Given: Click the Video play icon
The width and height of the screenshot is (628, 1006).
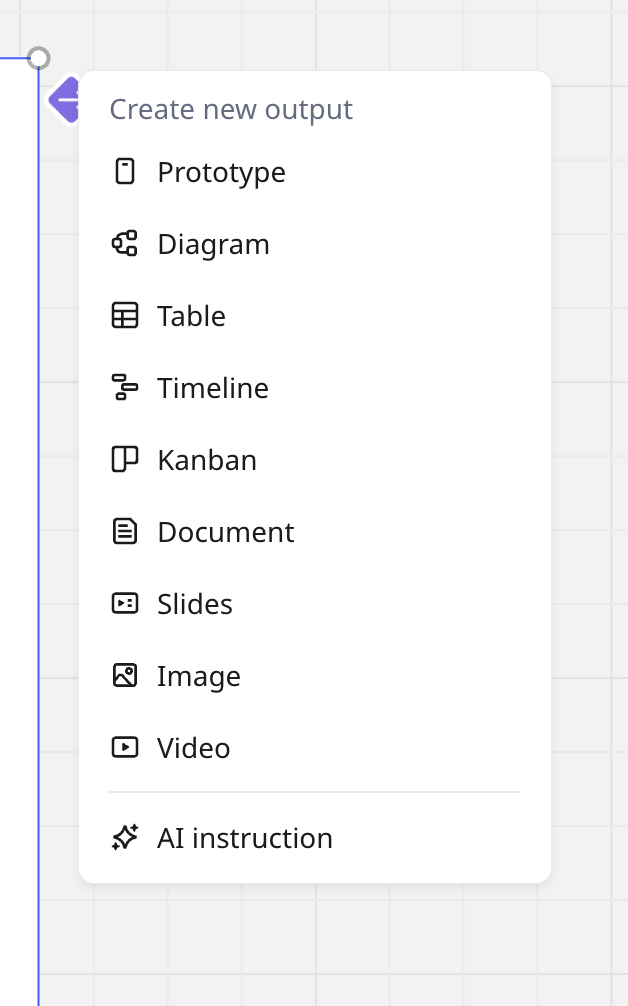Looking at the screenshot, I should pos(124,748).
